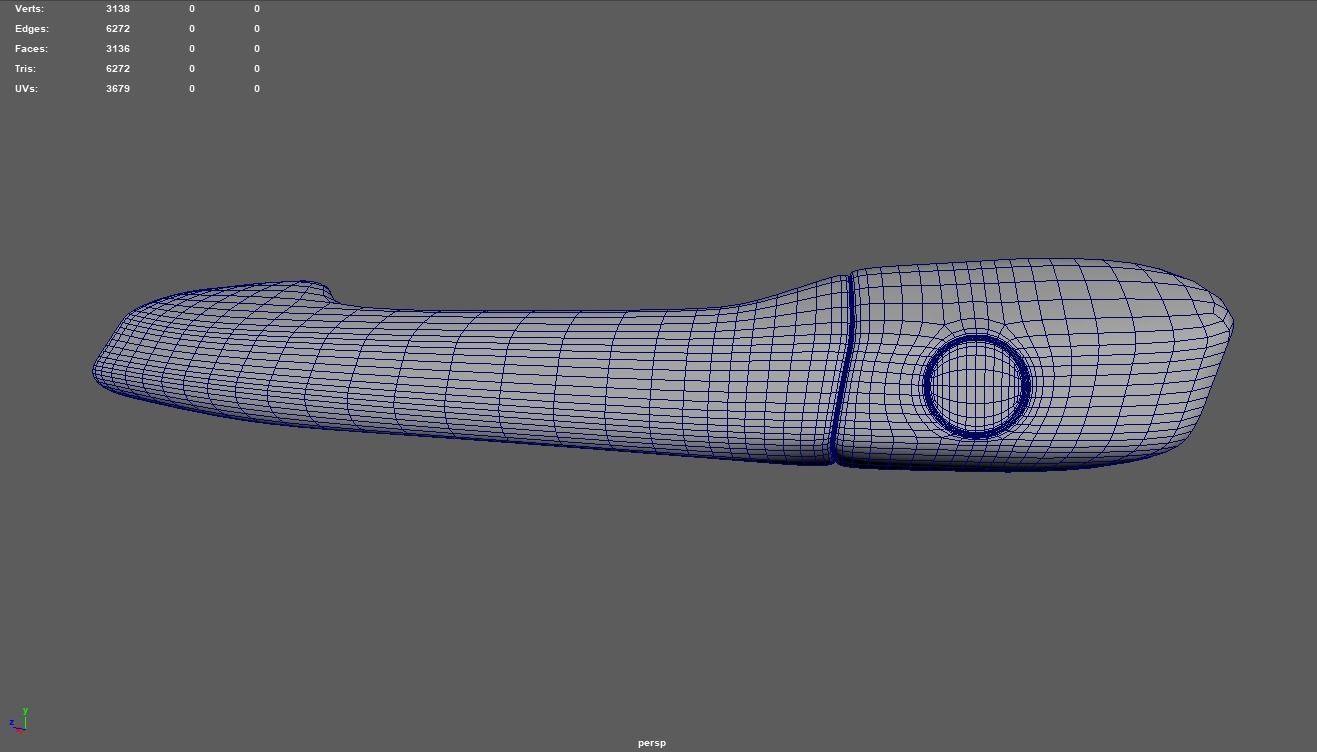The height and width of the screenshot is (752, 1317).
Task: Click the view axis orientation gizmo
Action: 18,721
